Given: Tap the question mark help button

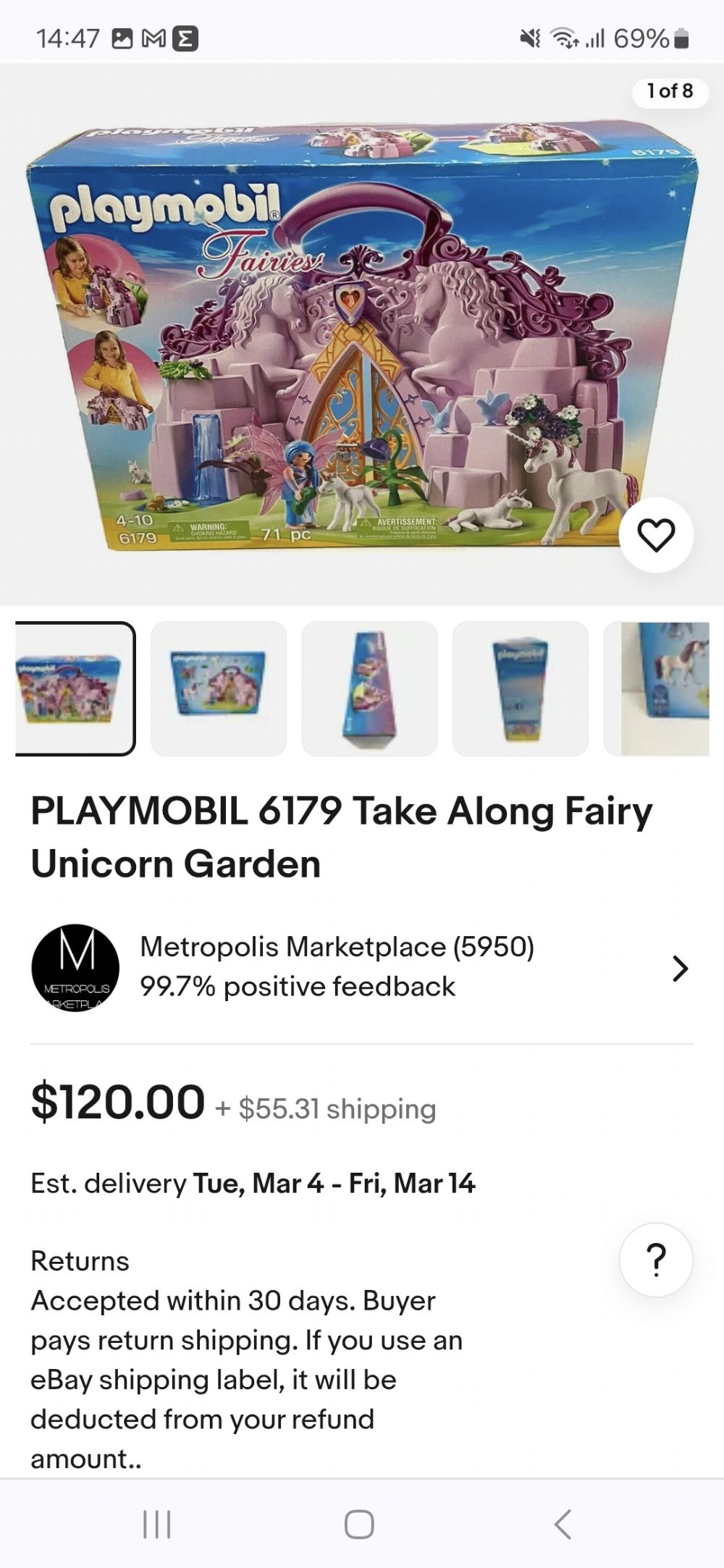Looking at the screenshot, I should point(656,1260).
